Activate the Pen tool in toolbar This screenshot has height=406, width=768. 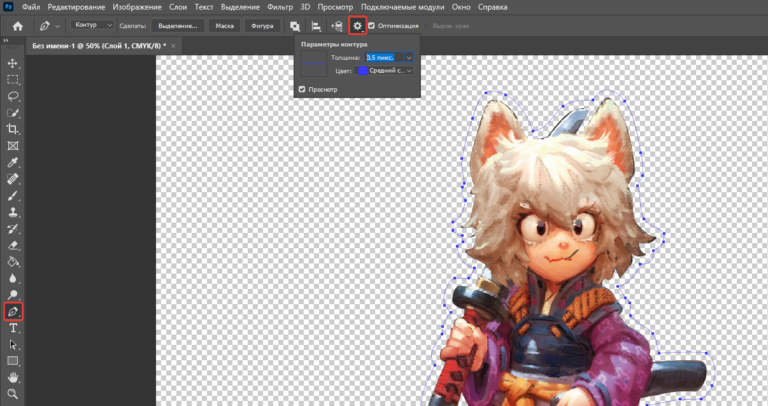point(13,312)
